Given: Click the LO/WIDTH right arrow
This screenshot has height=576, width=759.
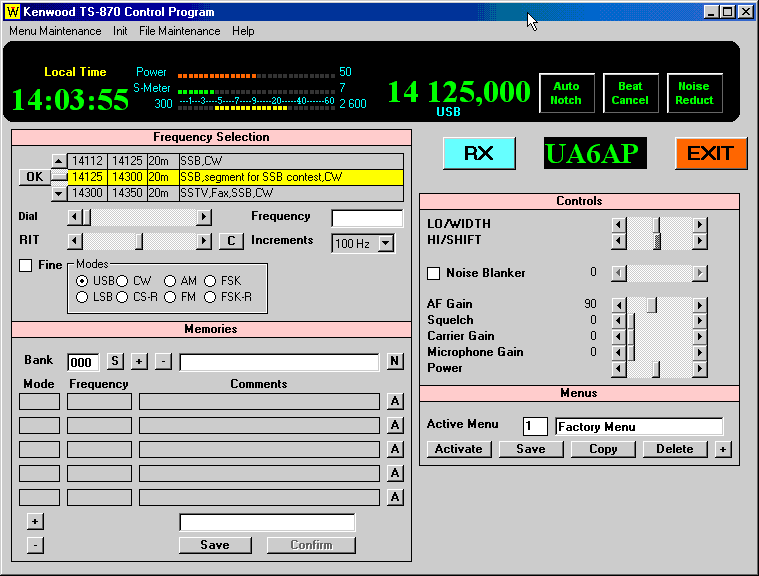Looking at the screenshot, I should 699,224.
